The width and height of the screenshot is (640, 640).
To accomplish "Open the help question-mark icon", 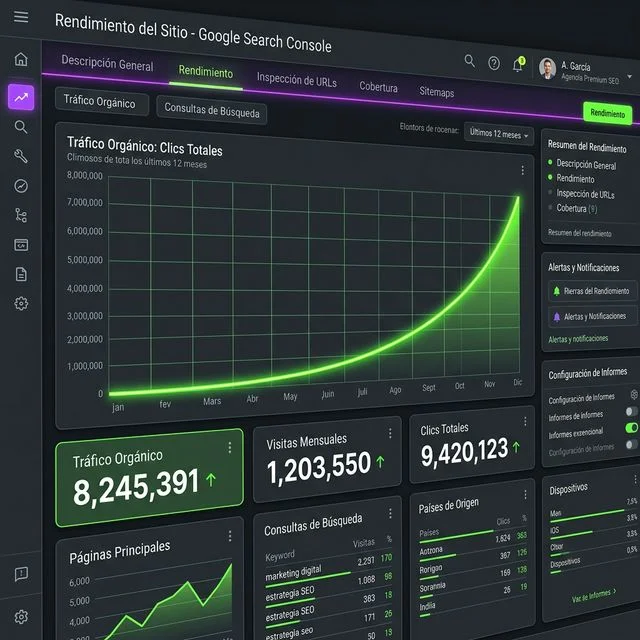I will click(494, 63).
